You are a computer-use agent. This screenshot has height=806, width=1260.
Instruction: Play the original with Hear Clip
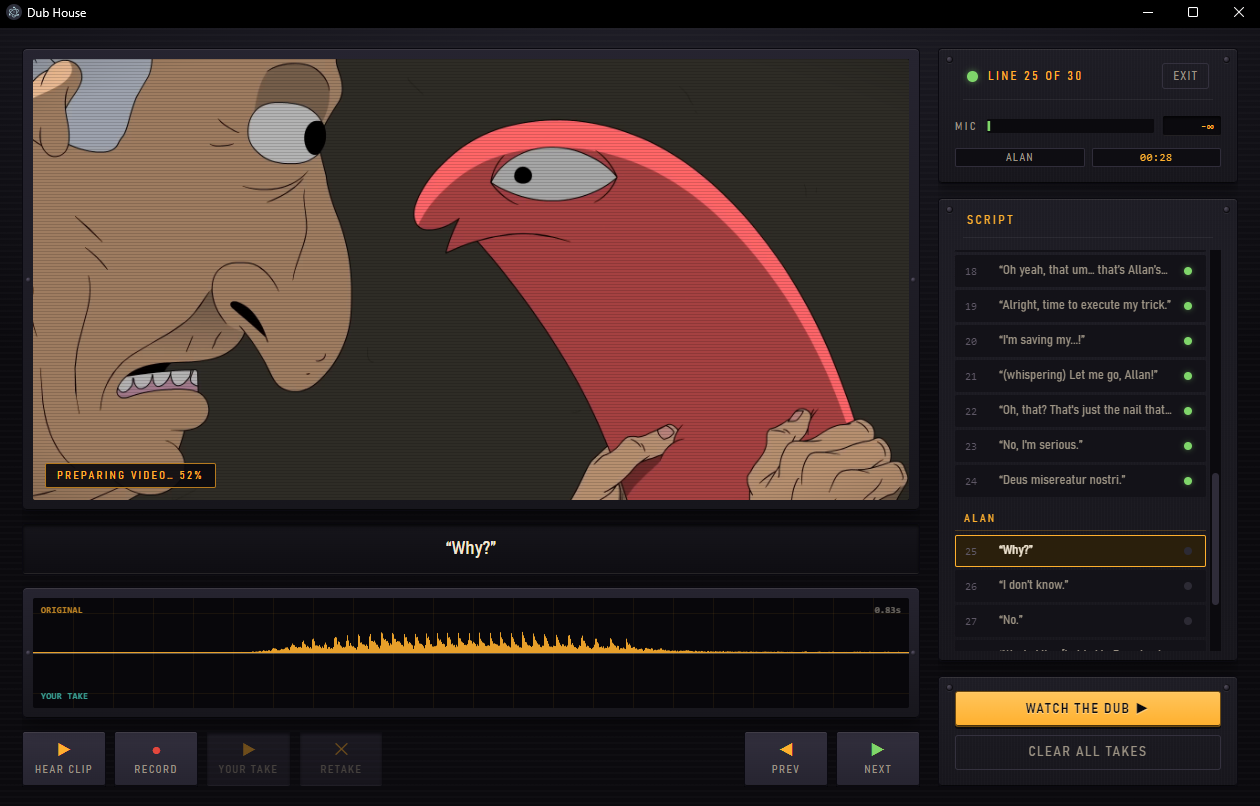[x=64, y=758]
